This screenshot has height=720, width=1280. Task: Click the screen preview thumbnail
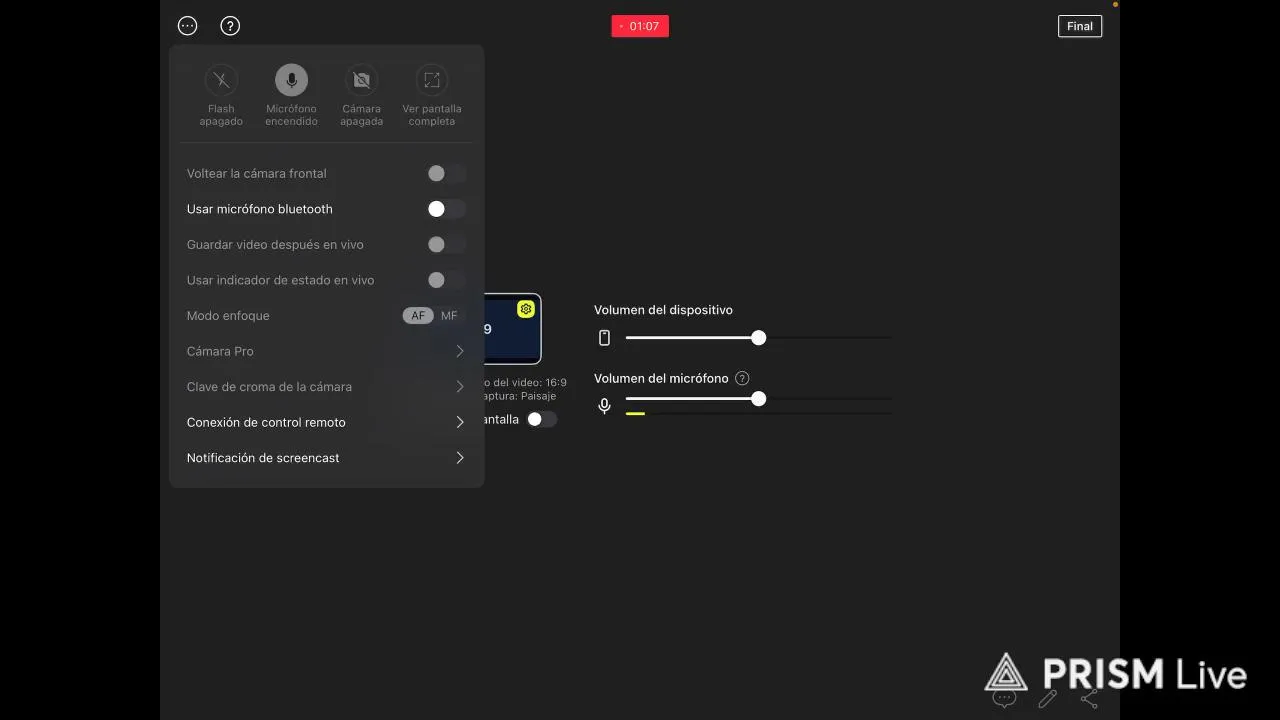512,329
